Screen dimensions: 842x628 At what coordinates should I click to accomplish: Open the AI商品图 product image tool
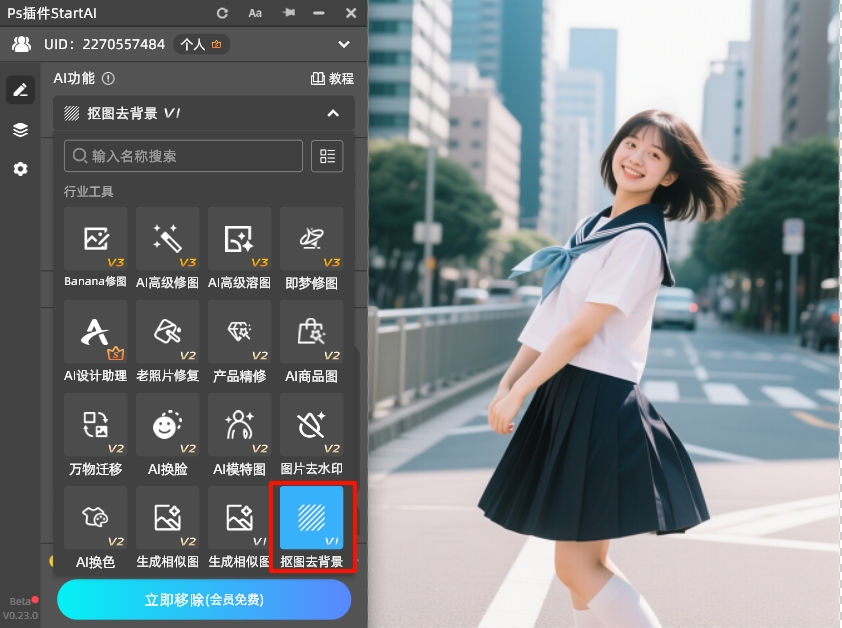[x=311, y=335]
